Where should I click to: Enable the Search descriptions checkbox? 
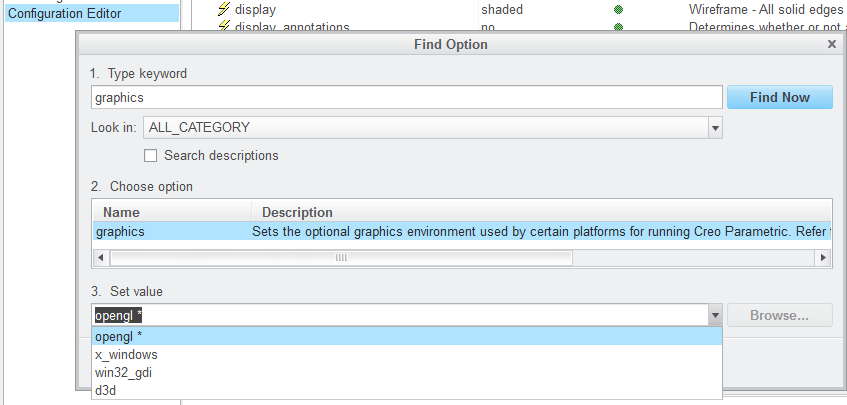151,156
